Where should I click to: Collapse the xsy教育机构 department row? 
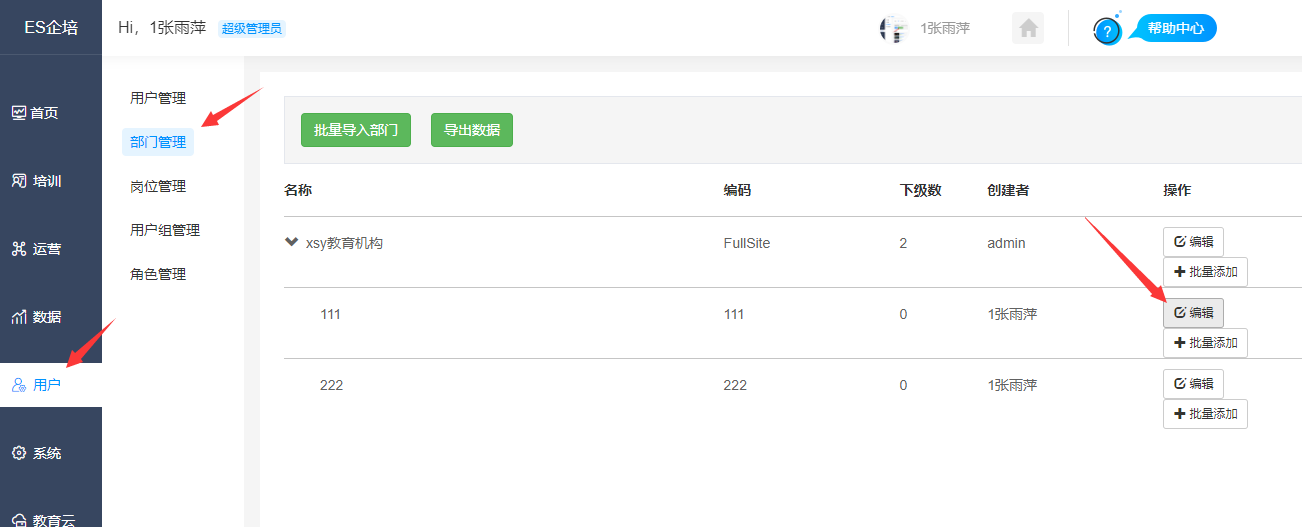coord(292,242)
